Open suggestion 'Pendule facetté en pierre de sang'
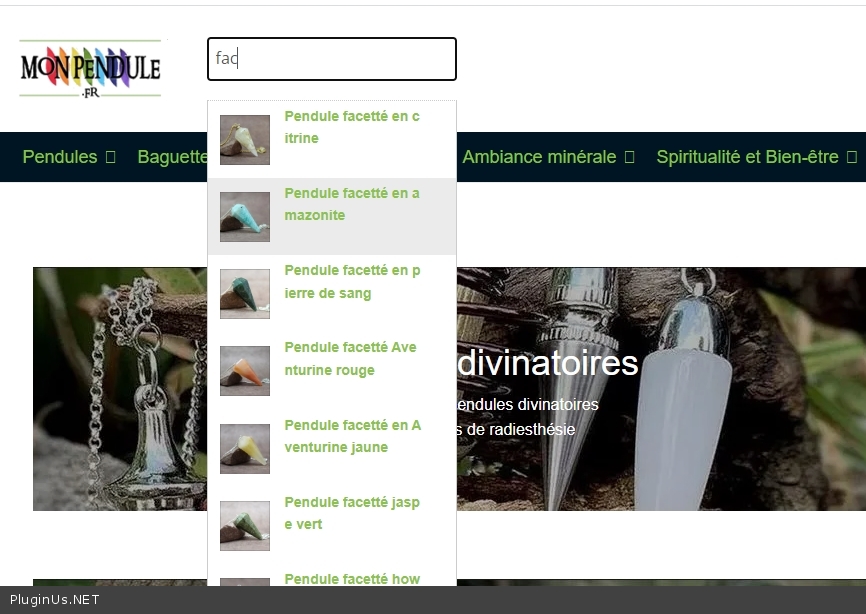Viewport: 866px width, 614px height. point(332,293)
